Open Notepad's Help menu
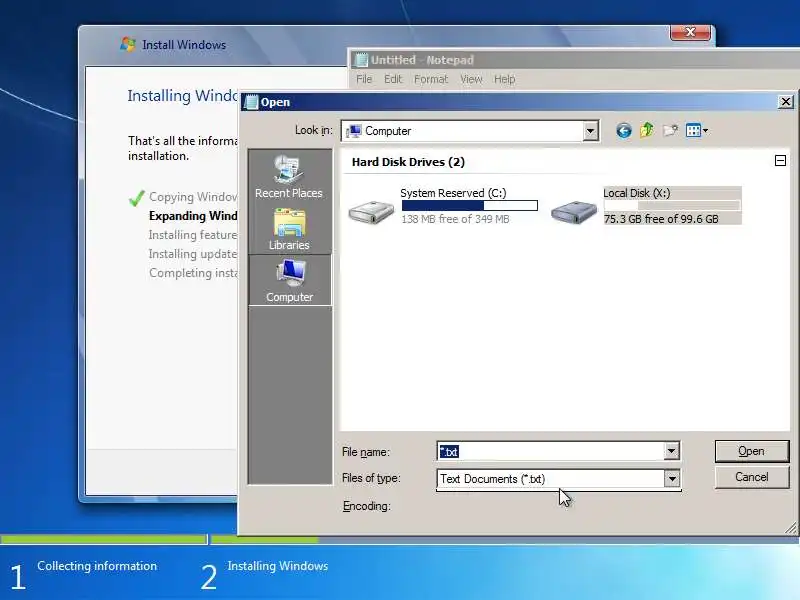Viewport: 800px width, 600px height. coord(504,79)
